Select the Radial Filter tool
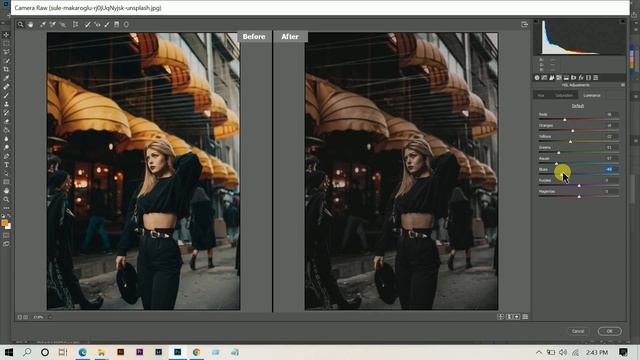Viewport: 640px width, 360px height. click(x=127, y=24)
